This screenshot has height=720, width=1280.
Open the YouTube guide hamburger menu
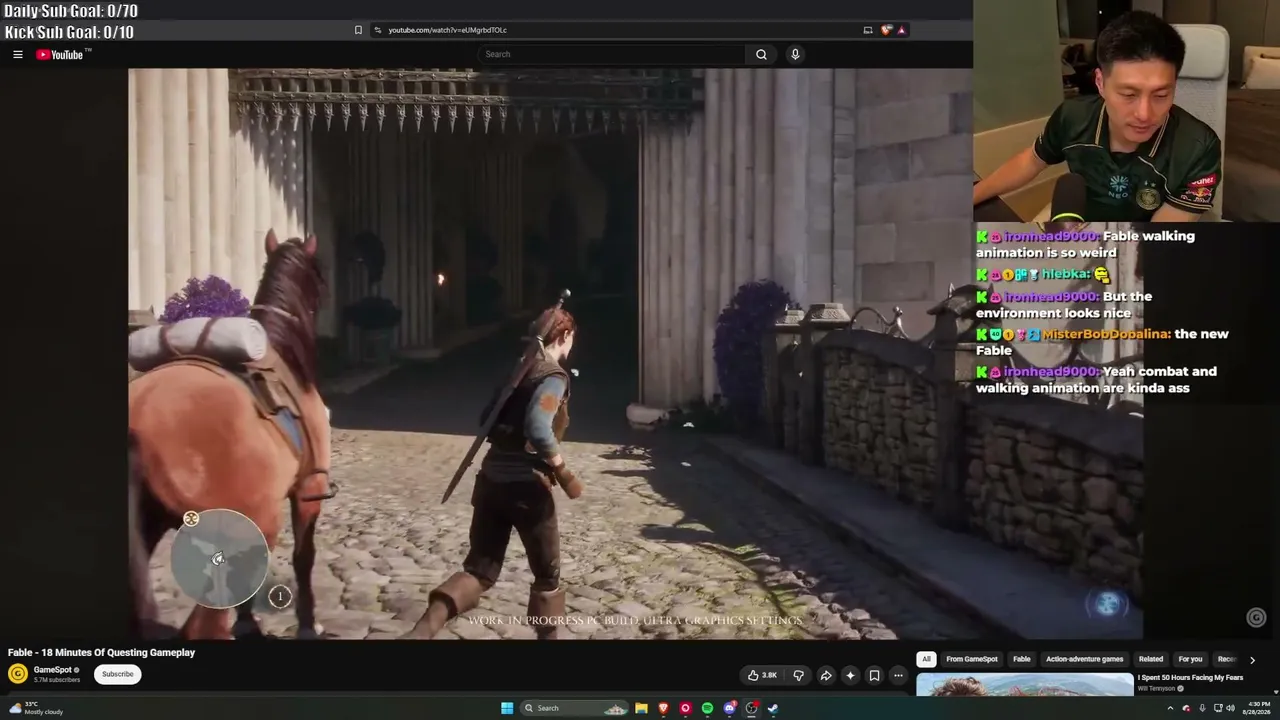(x=18, y=55)
